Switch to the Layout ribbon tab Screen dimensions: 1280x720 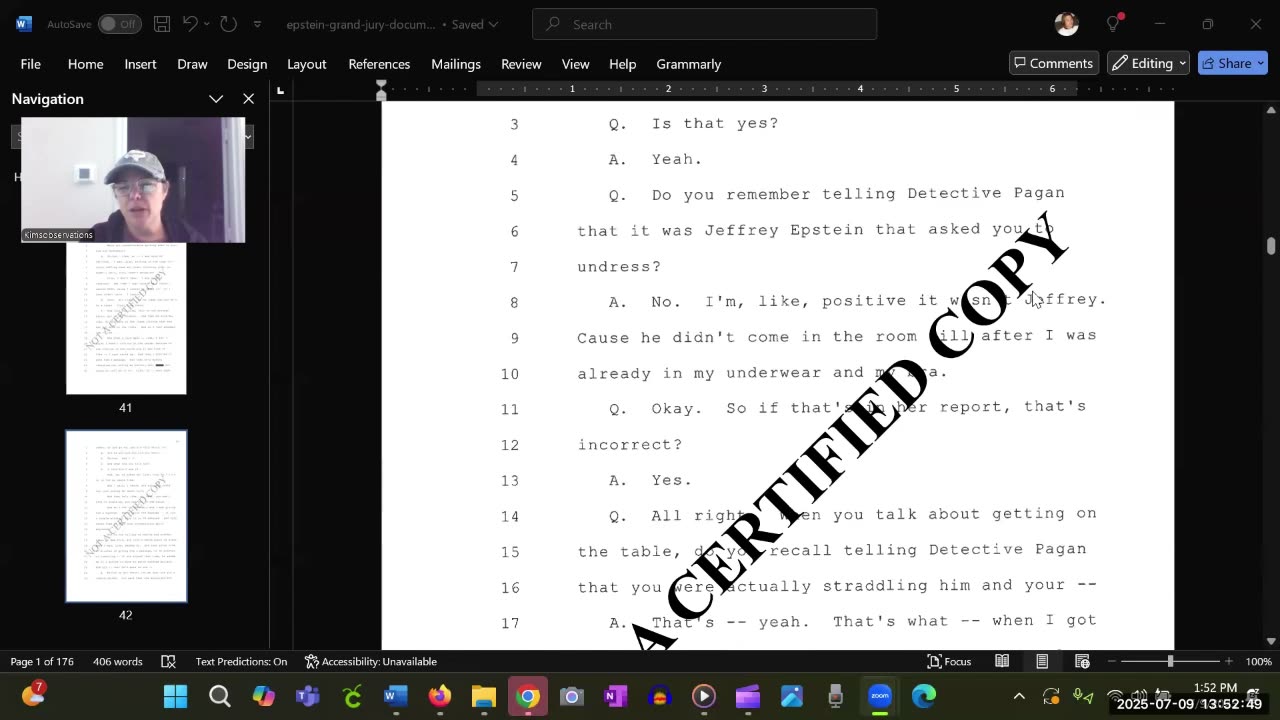tap(307, 63)
